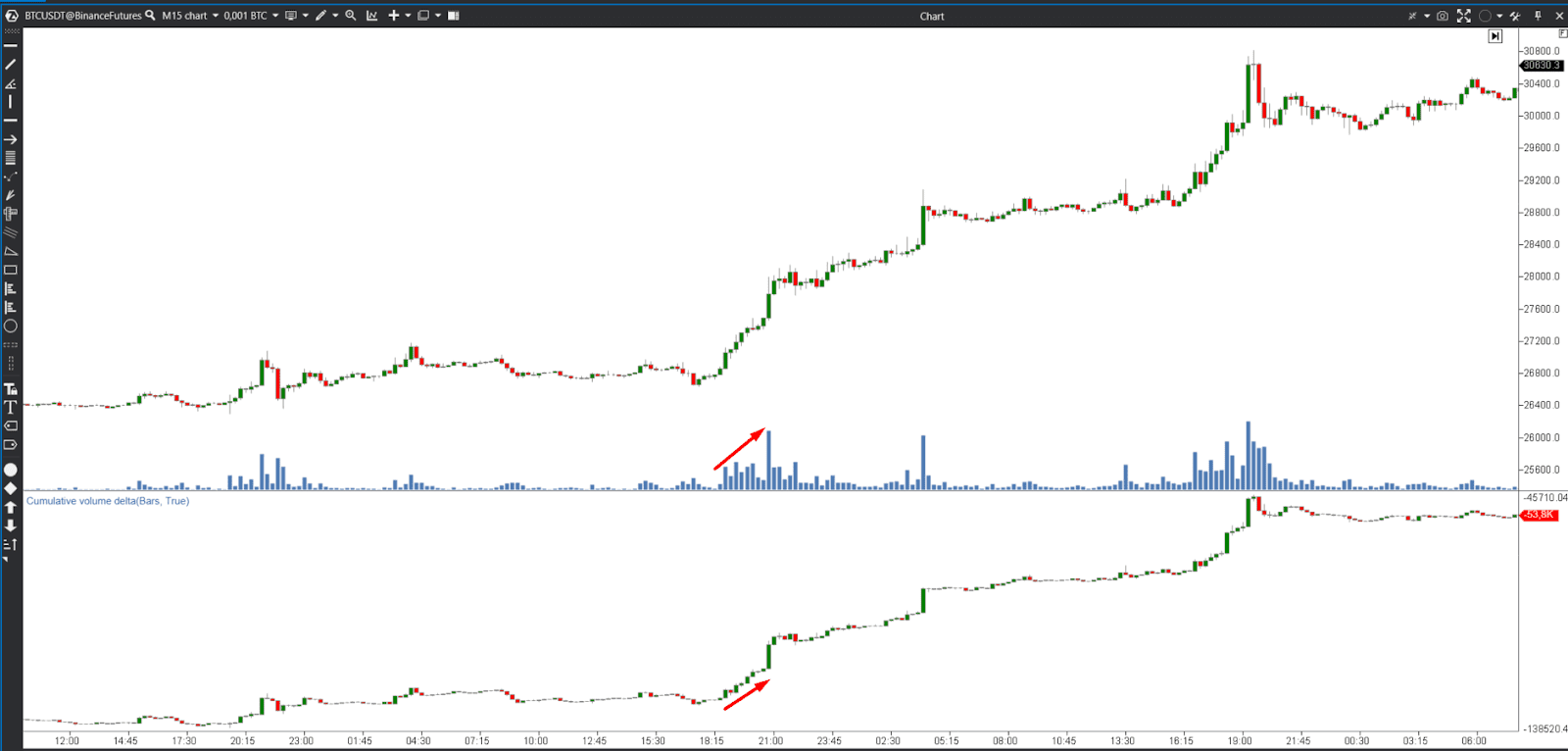Select the down arrow marker tool
This screenshot has height=751, width=1568.
point(11,526)
